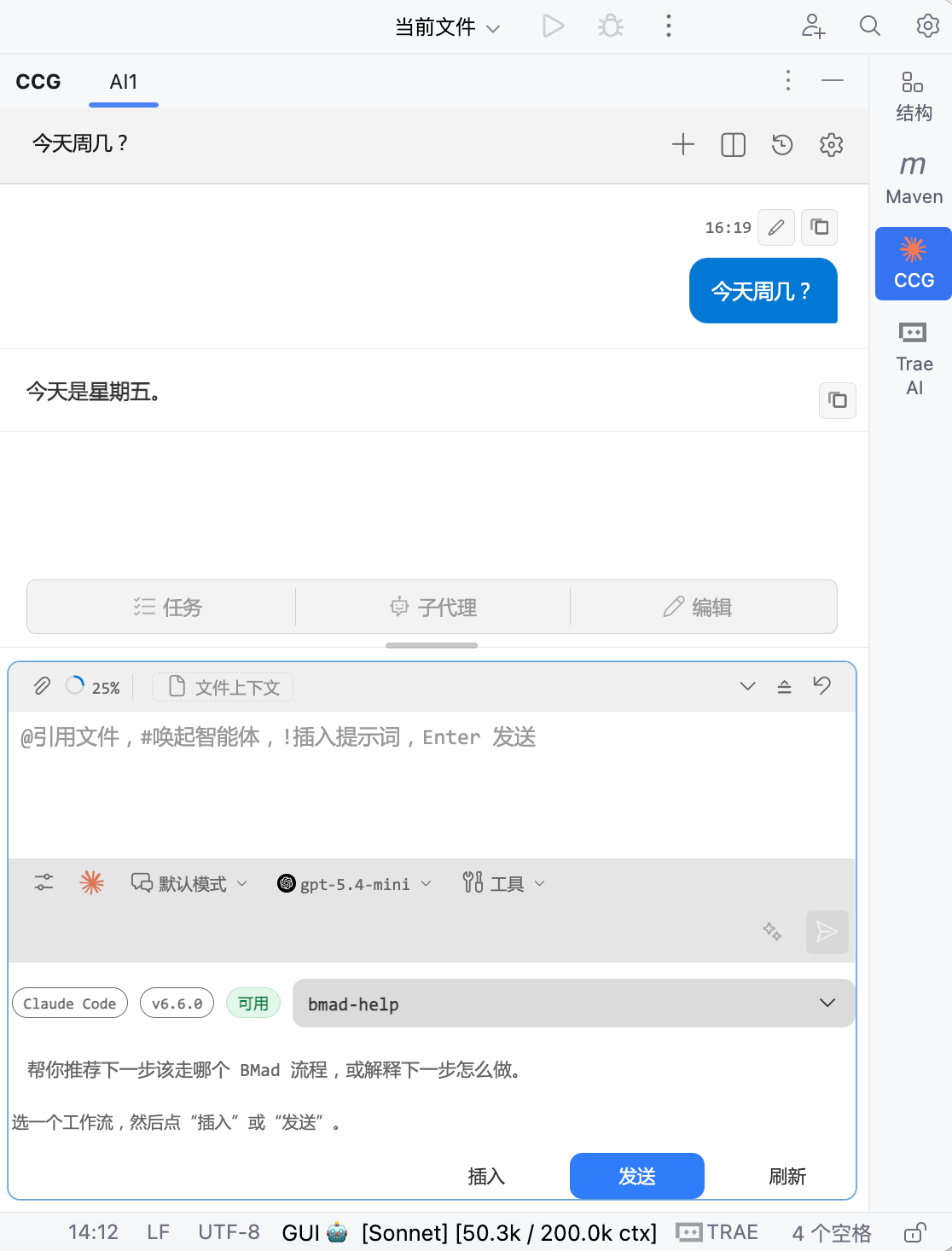
Task: Start a new chat with plus icon
Action: point(683,145)
